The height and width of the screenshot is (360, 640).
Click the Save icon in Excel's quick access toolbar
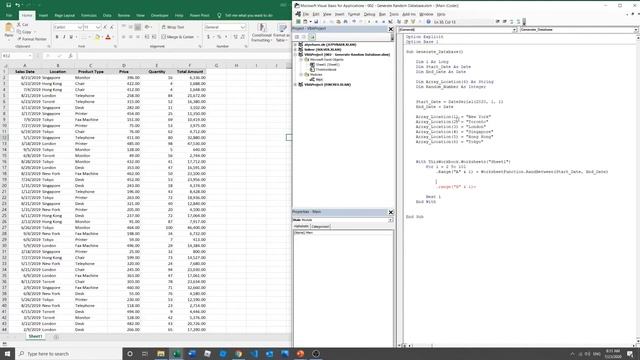9,5
